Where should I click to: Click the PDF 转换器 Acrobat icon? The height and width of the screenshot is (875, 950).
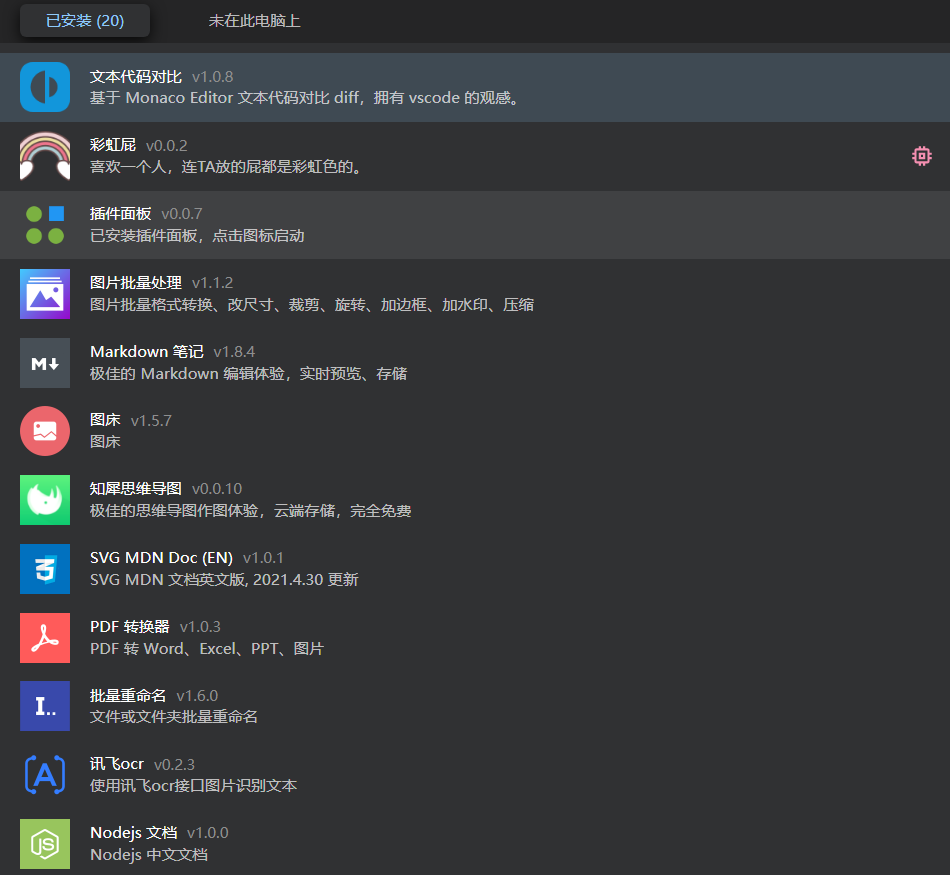point(45,638)
